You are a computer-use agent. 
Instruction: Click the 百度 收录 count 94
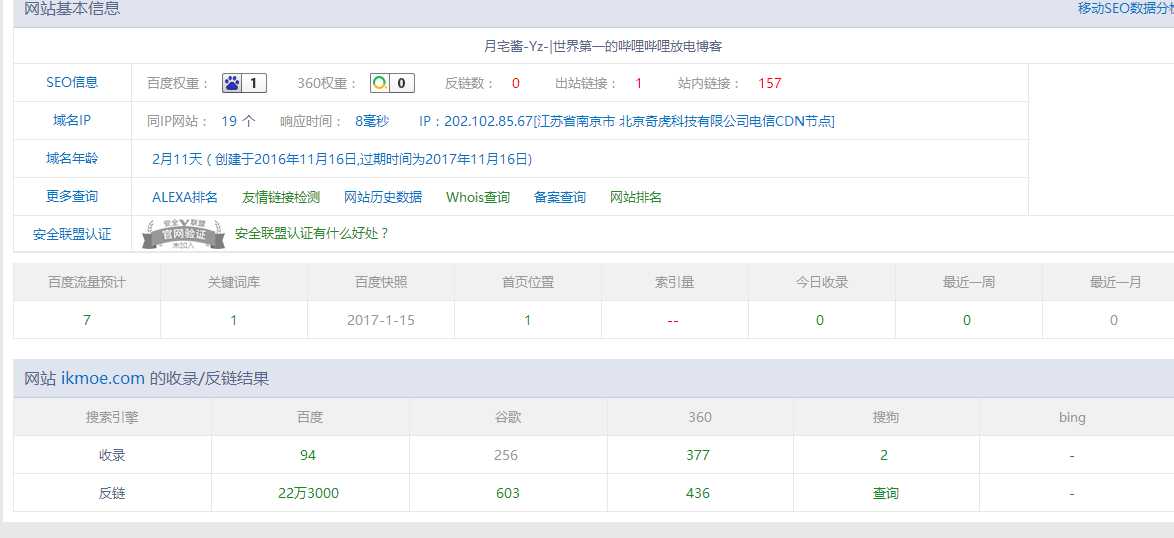[308, 455]
